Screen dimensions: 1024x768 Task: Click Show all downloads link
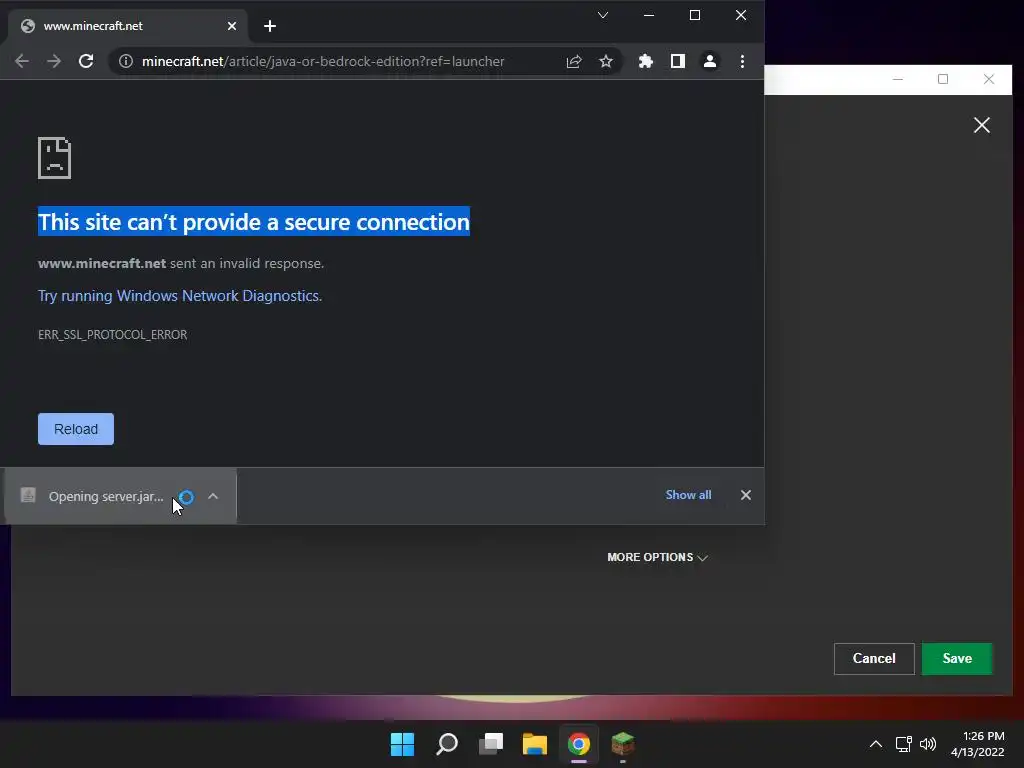tap(688, 495)
